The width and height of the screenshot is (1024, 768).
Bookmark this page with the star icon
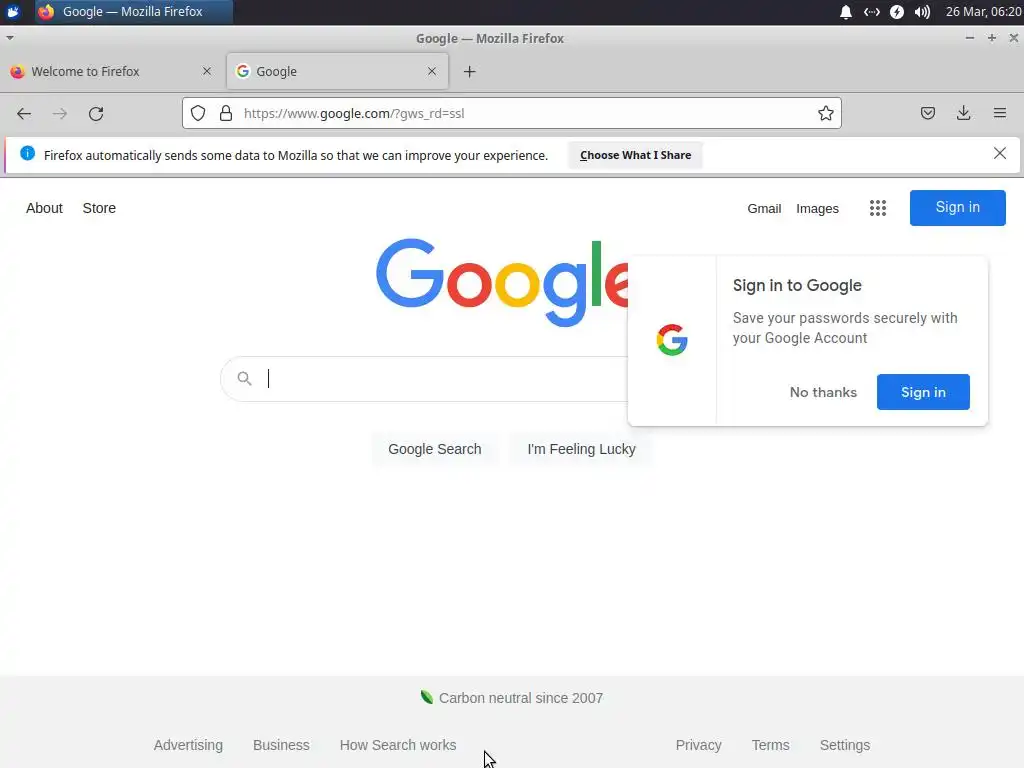[825, 114]
